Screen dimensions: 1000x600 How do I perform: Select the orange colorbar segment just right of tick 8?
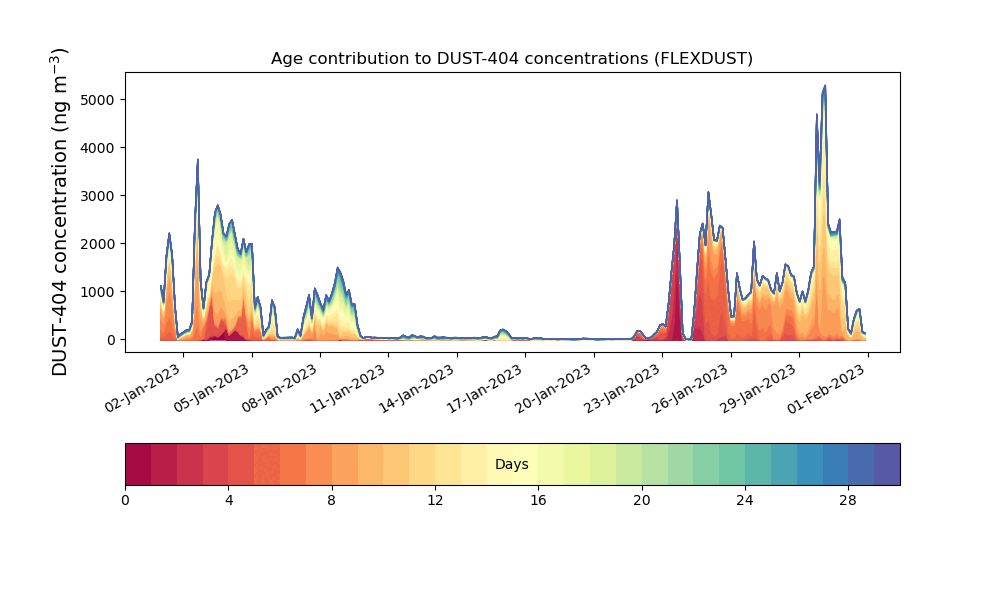pos(345,464)
